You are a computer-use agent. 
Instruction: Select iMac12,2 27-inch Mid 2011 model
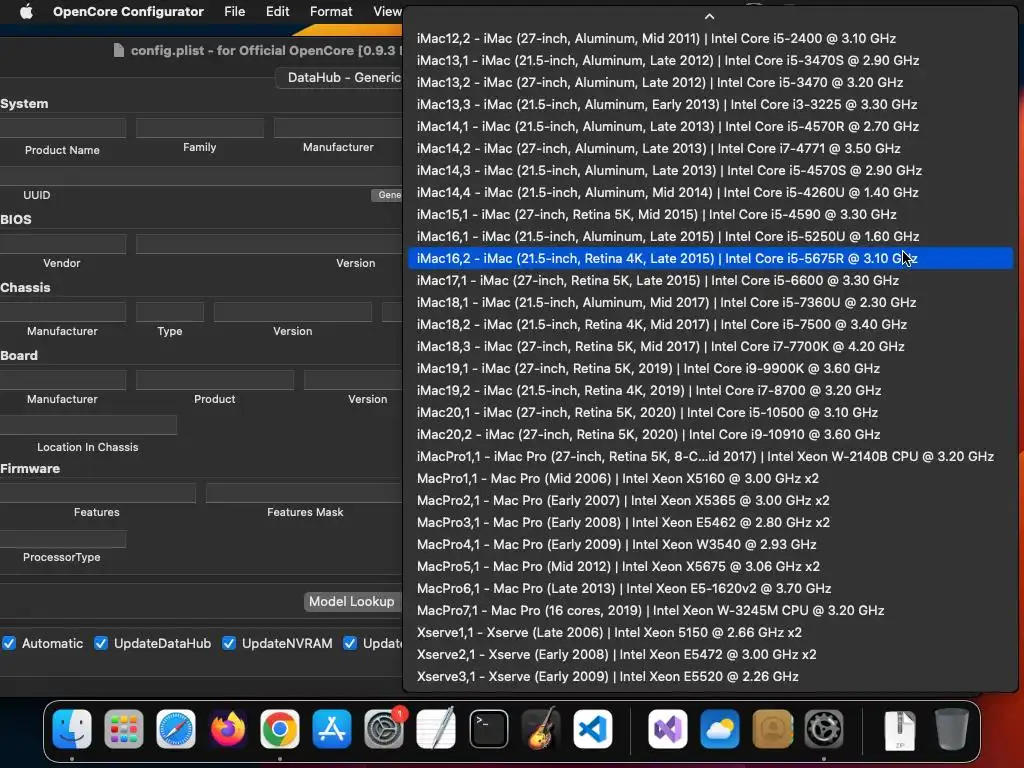coord(710,39)
